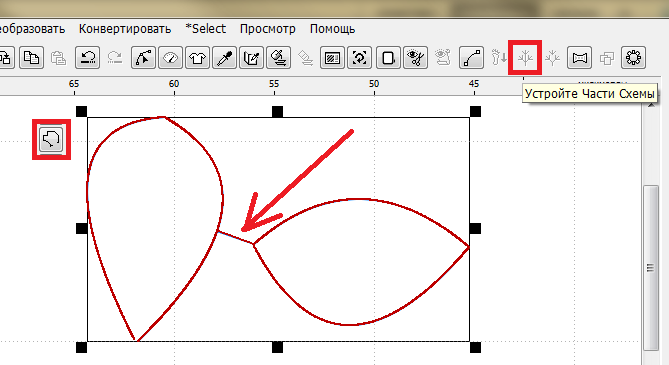
Task: Open the Просмотр menu
Action: 268,29
